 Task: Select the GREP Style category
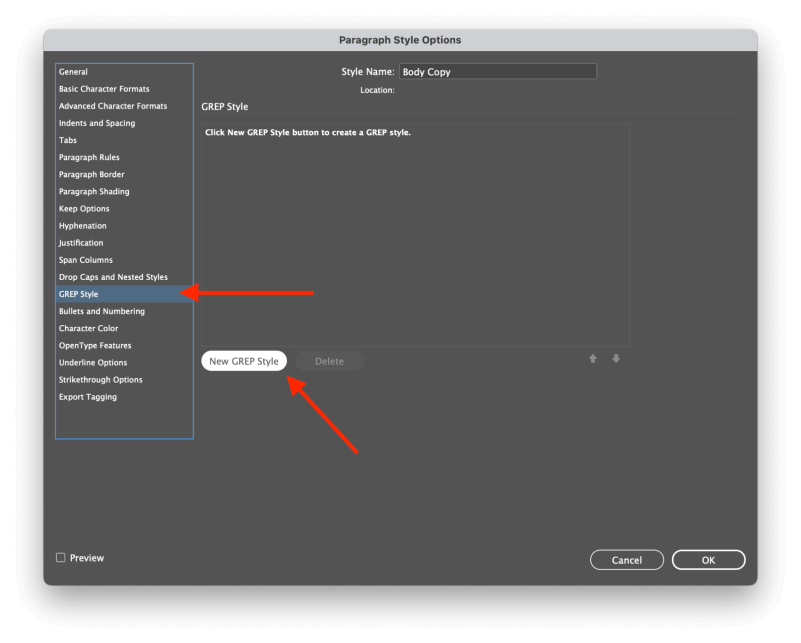pyautogui.click(x=124, y=294)
